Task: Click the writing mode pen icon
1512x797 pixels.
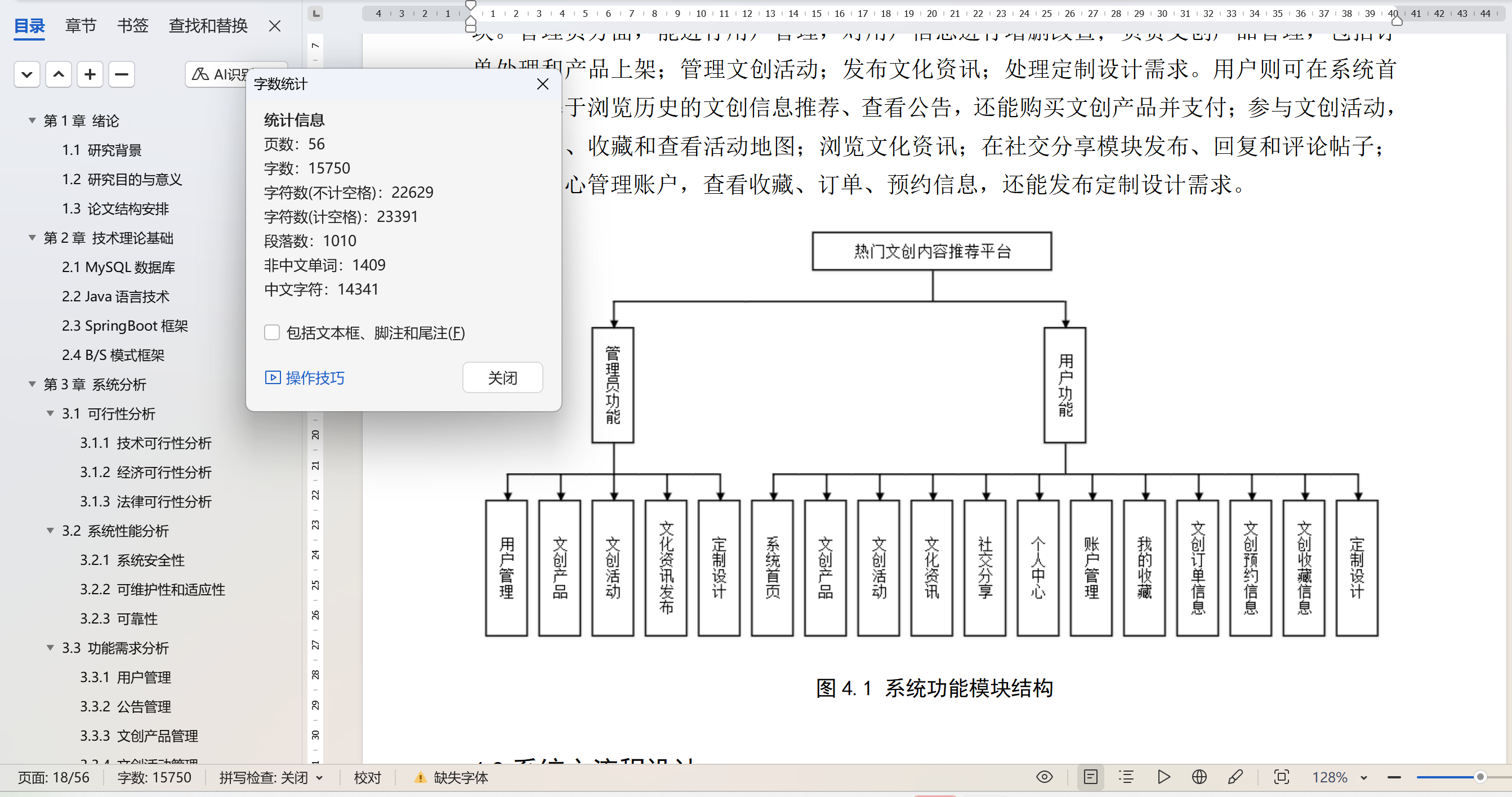Action: pyautogui.click(x=1234, y=777)
